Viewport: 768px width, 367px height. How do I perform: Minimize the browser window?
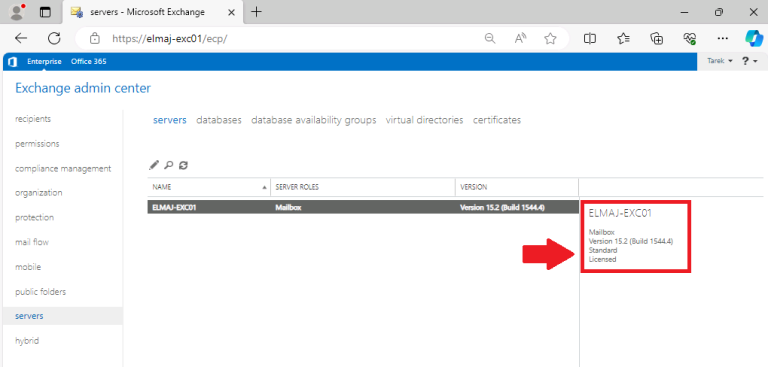tap(684, 13)
